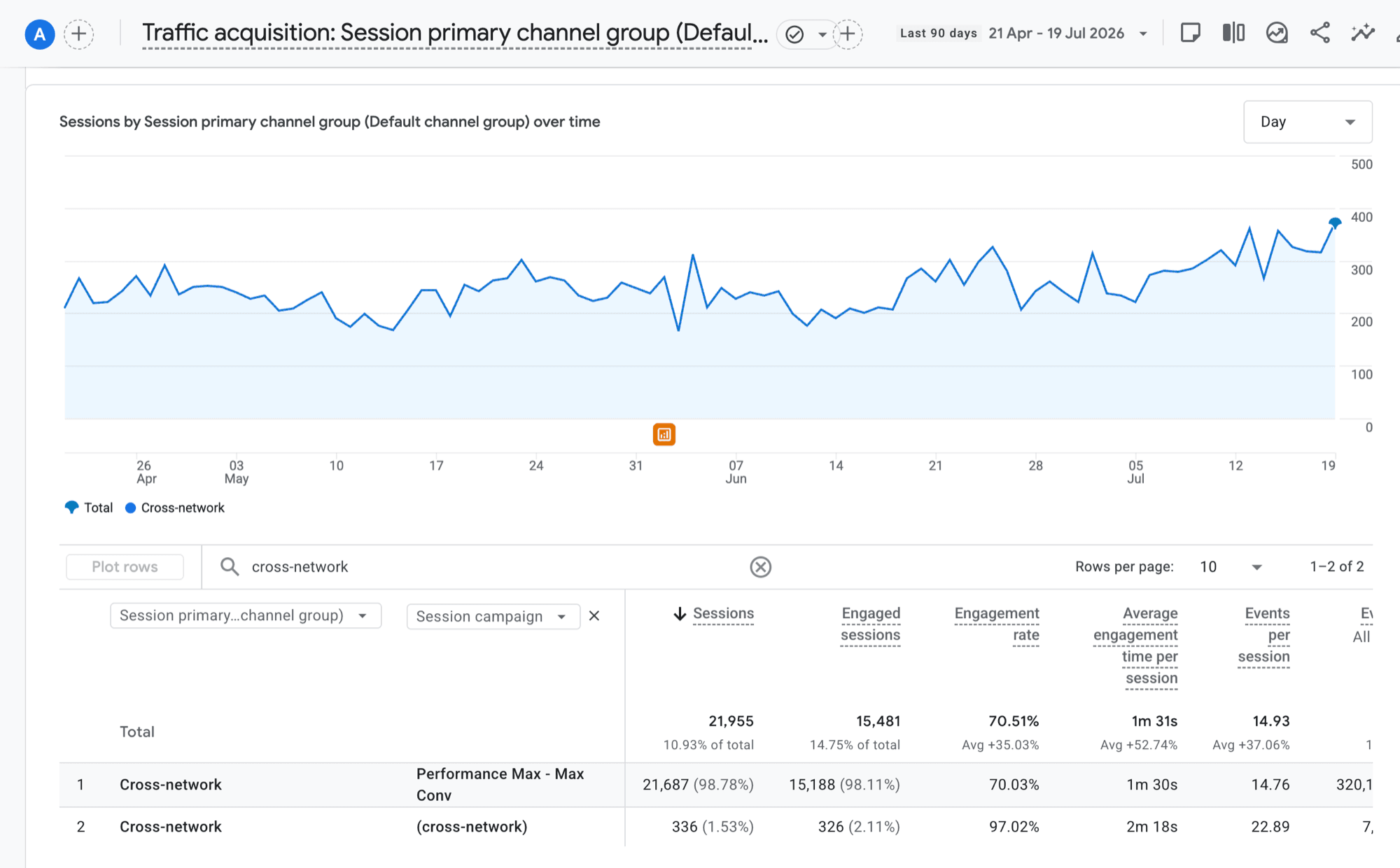Sort by Engagement rate column

tap(997, 624)
